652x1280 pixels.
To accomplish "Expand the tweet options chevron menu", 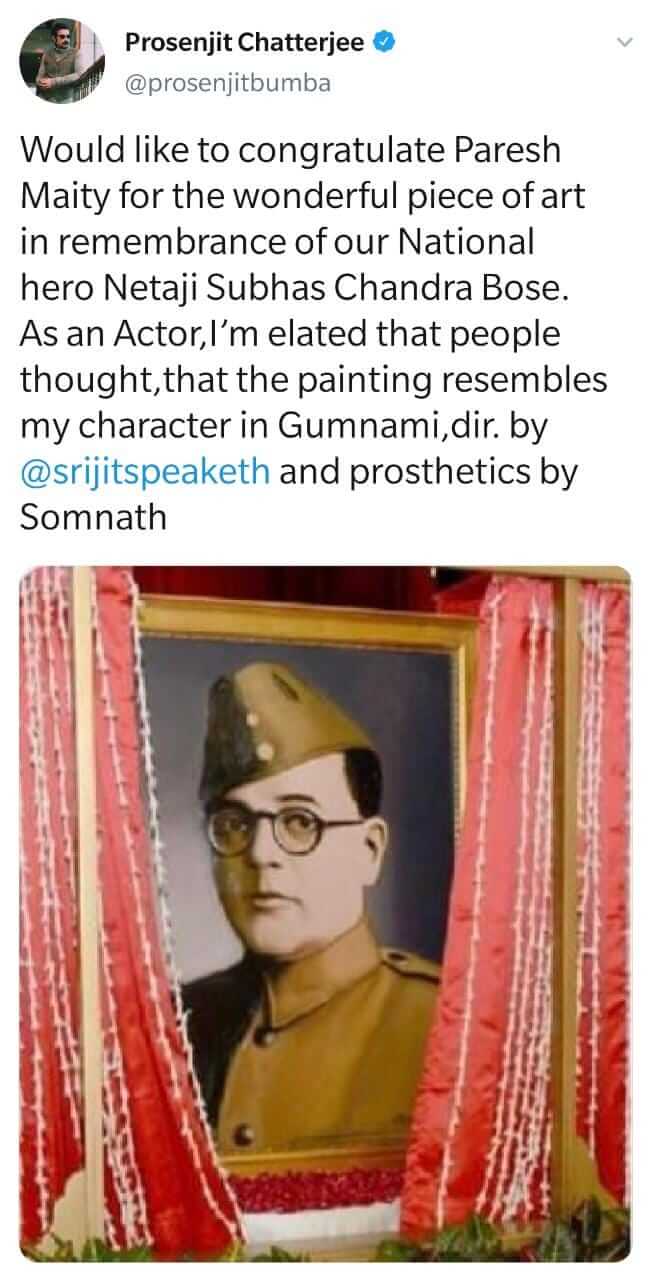I will coord(626,43).
